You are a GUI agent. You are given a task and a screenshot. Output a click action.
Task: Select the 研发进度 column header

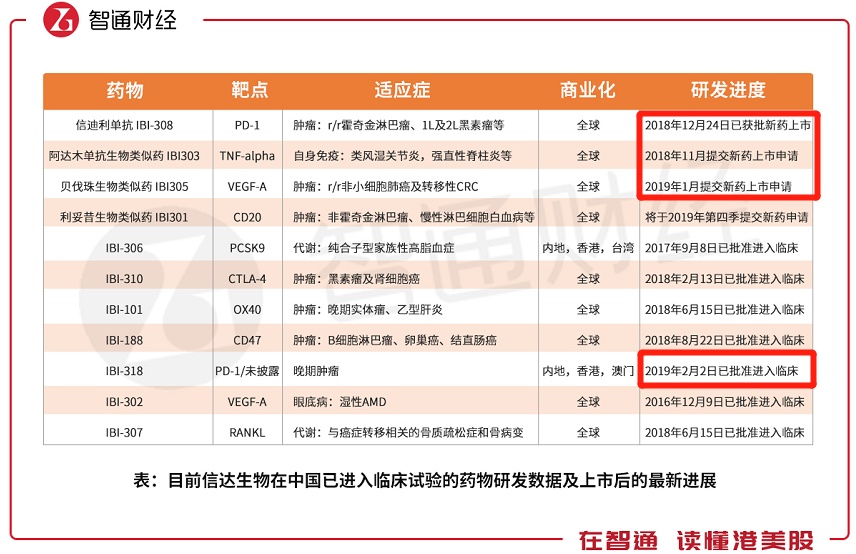[728, 90]
